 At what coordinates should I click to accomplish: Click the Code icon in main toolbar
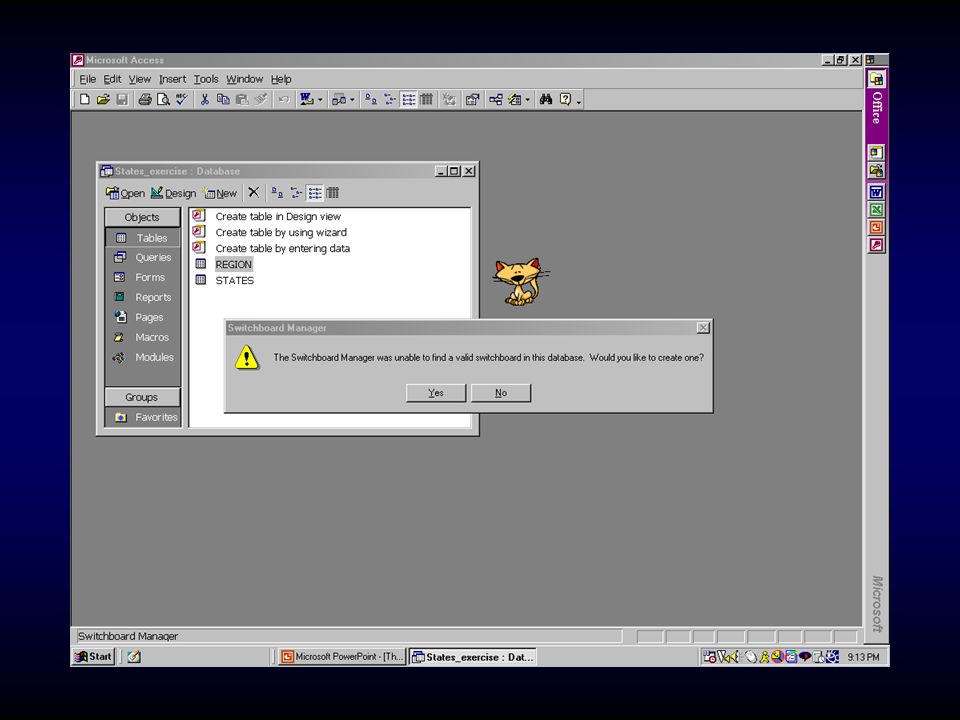pos(449,99)
